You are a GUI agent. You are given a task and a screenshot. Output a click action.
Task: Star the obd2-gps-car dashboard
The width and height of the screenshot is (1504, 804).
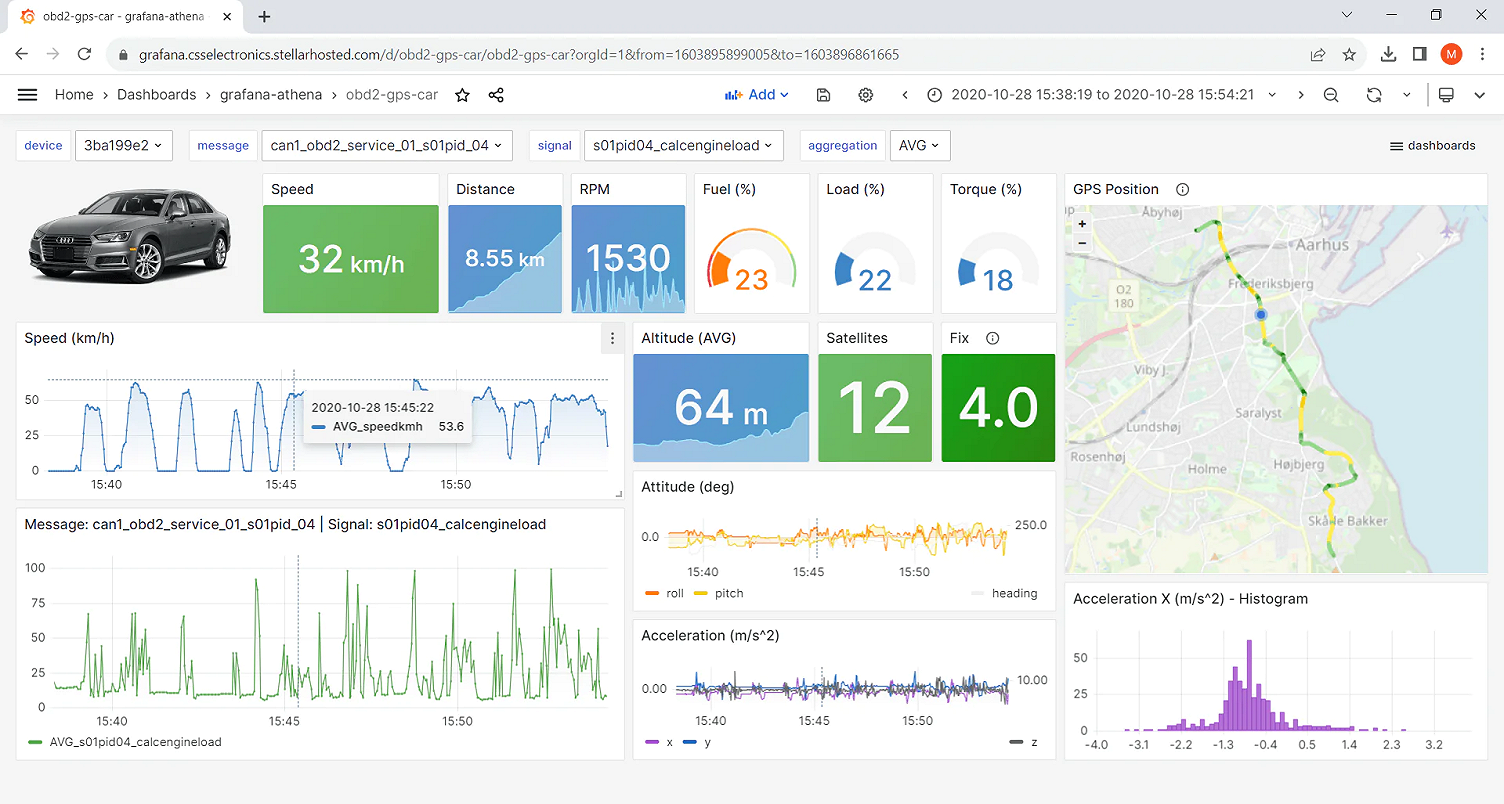click(x=462, y=95)
